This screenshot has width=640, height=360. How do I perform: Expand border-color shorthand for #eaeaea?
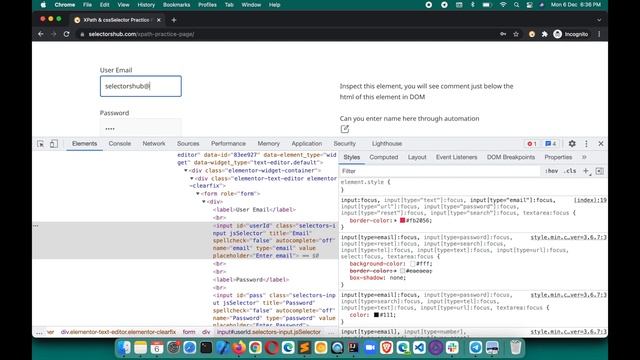(x=396, y=271)
